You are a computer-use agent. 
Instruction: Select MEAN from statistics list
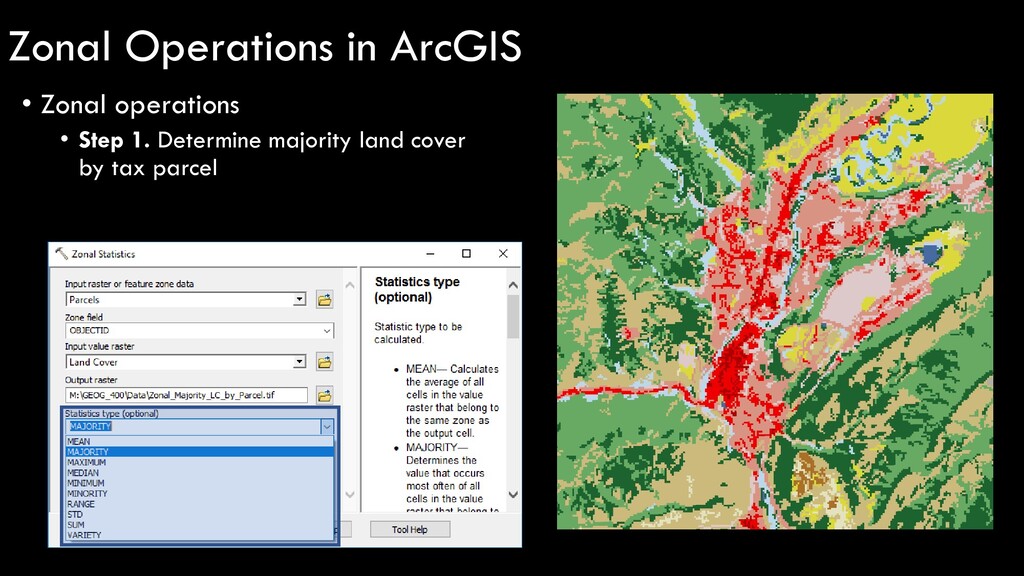(x=199, y=441)
